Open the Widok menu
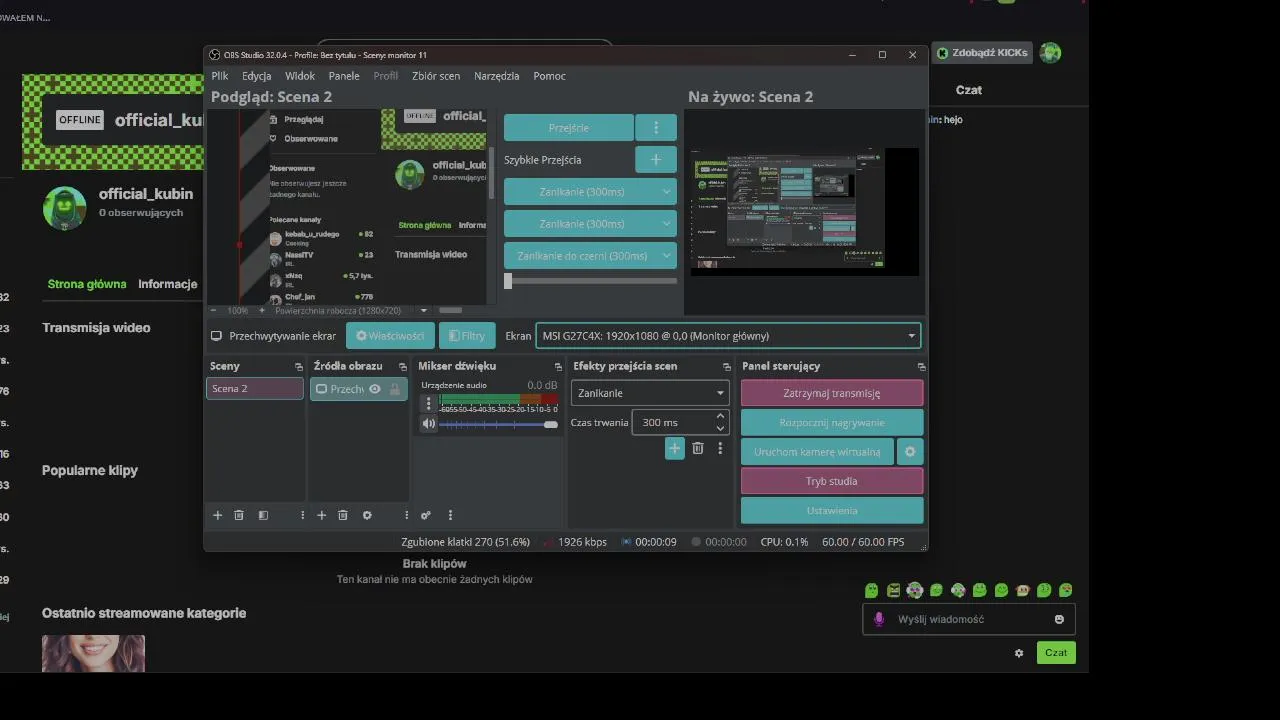Image resolution: width=1280 pixels, height=720 pixels. point(300,76)
